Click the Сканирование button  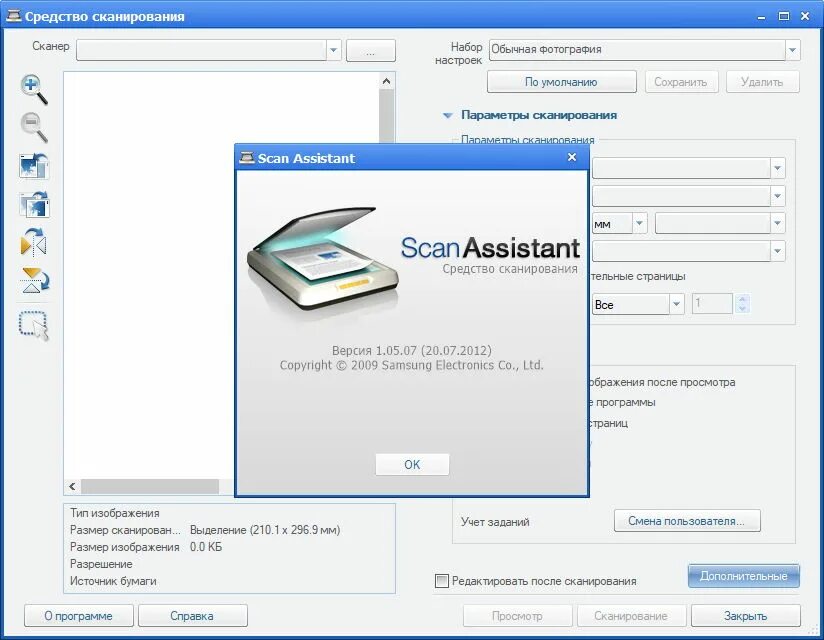631,615
